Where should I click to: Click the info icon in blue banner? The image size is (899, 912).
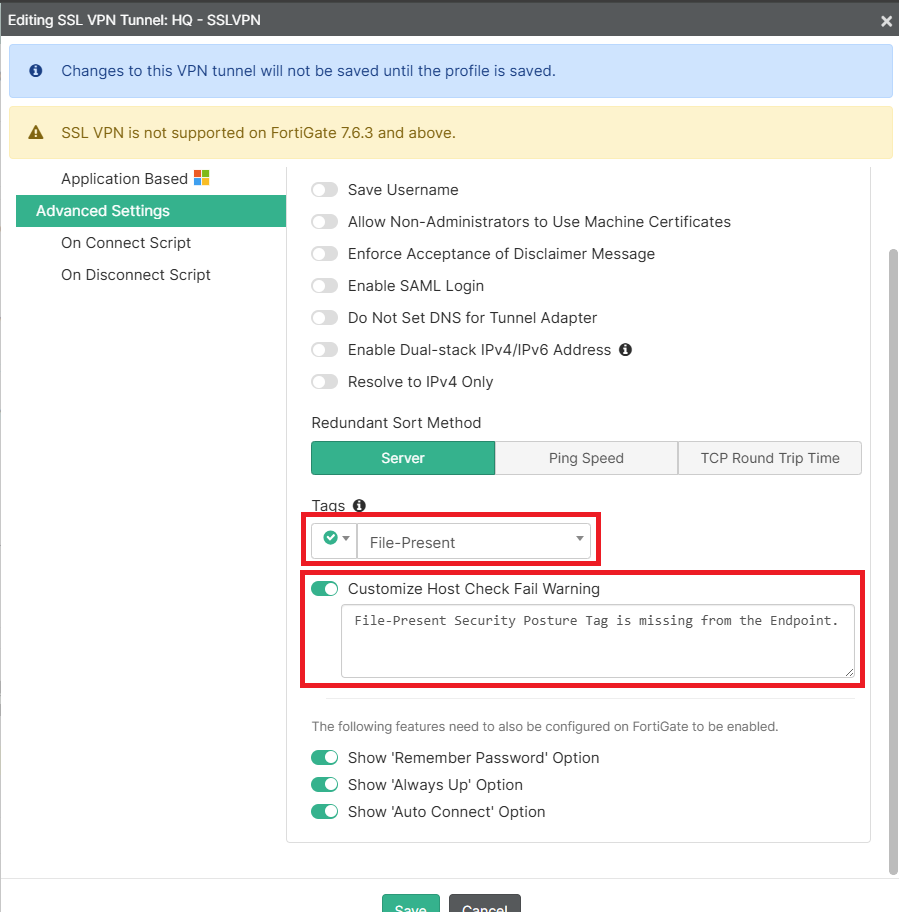pos(36,71)
